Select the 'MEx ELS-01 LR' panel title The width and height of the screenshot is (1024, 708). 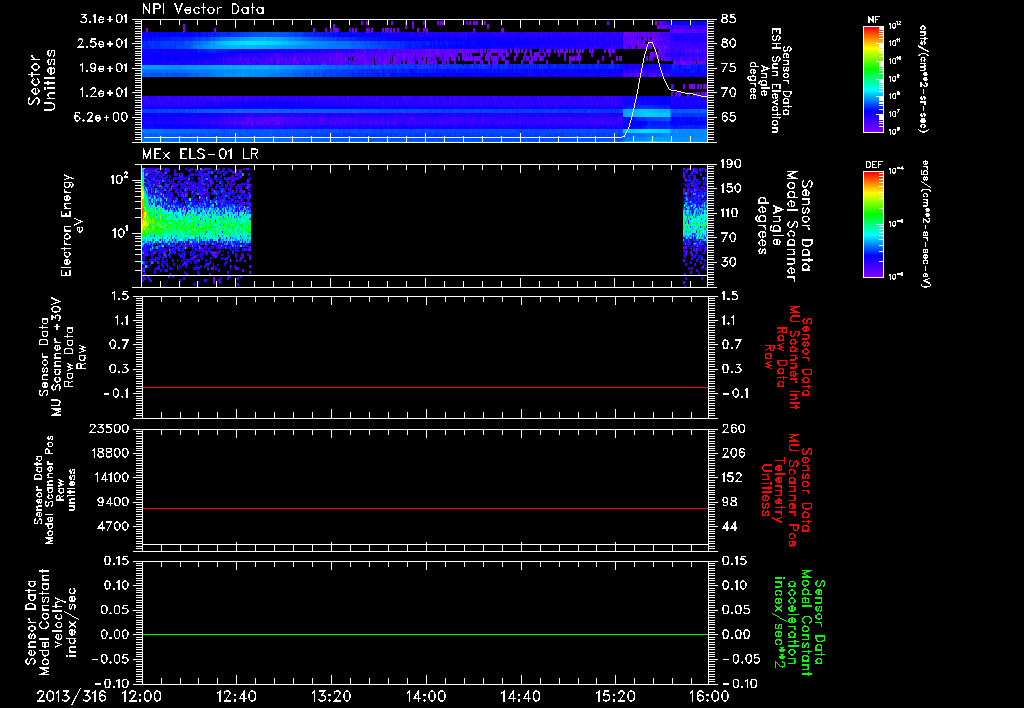200,154
